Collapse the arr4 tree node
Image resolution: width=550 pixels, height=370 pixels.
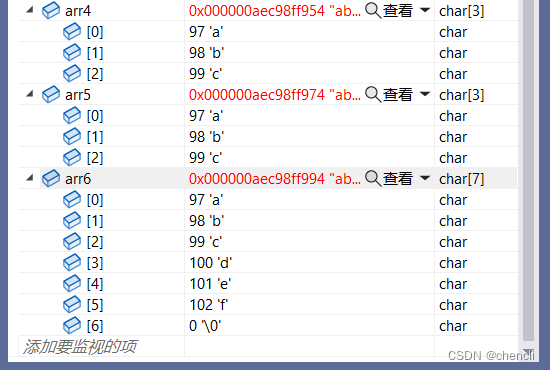(x=30, y=10)
